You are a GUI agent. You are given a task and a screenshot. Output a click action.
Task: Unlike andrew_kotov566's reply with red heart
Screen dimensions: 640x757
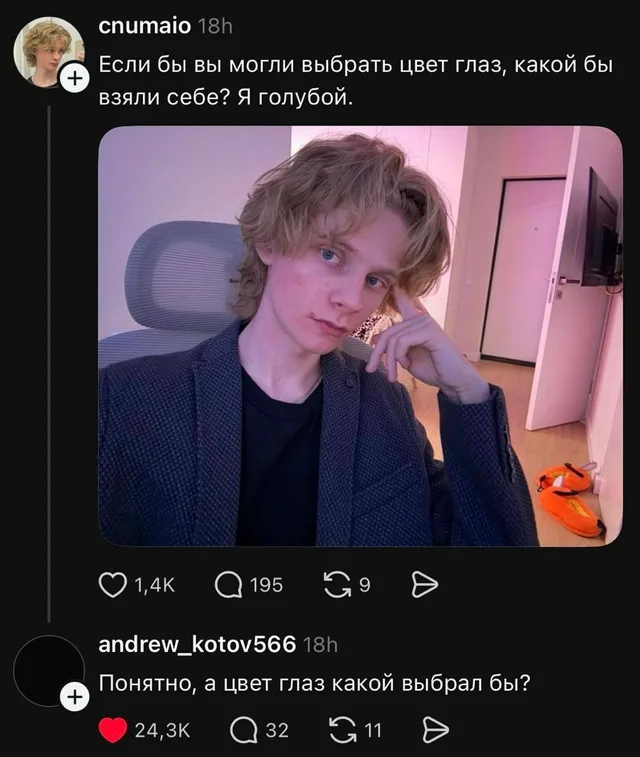click(113, 730)
